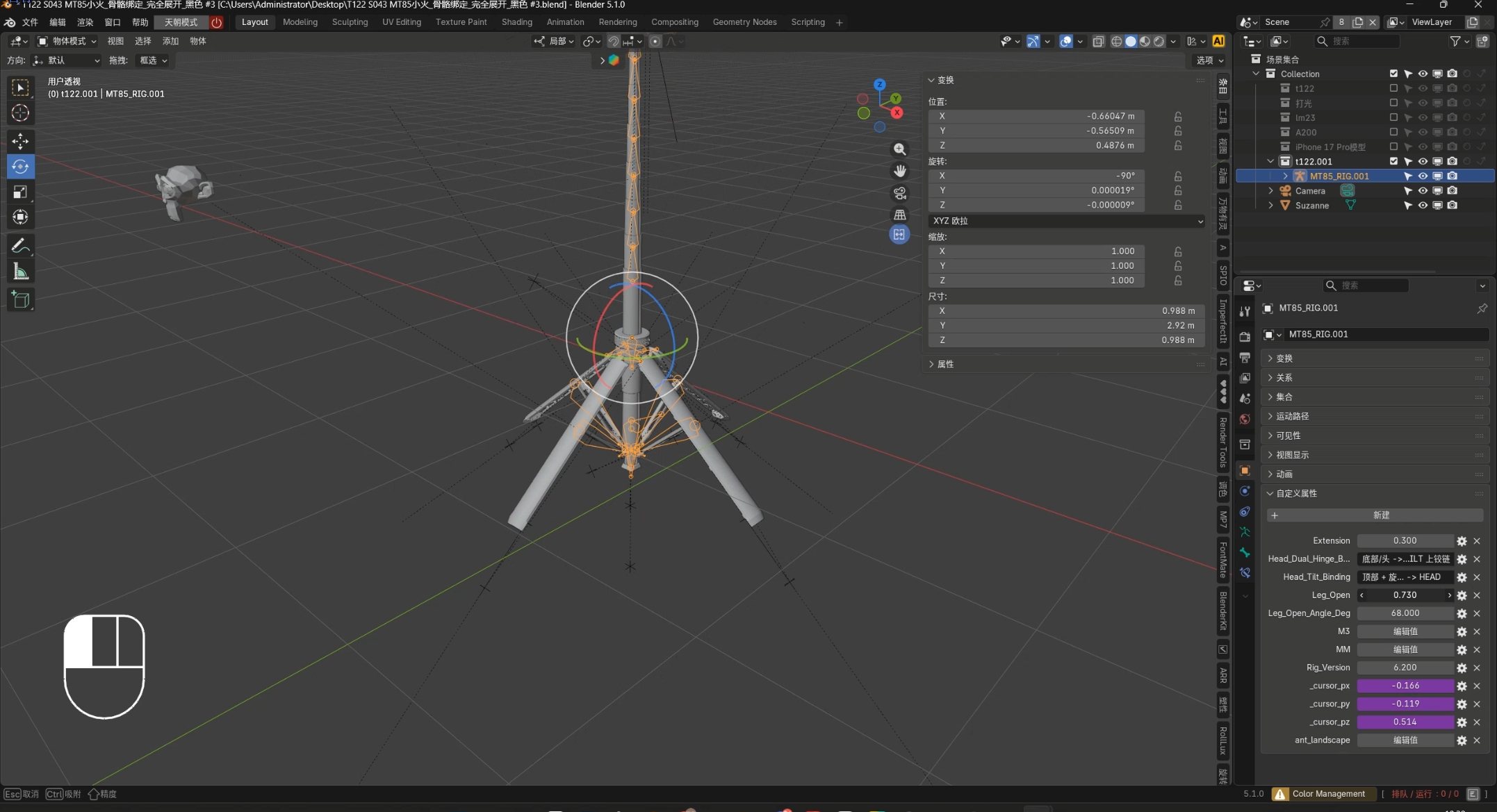Screen dimensions: 1497x812
Task: Click the Location Z value field
Action: [x=1036, y=146]
